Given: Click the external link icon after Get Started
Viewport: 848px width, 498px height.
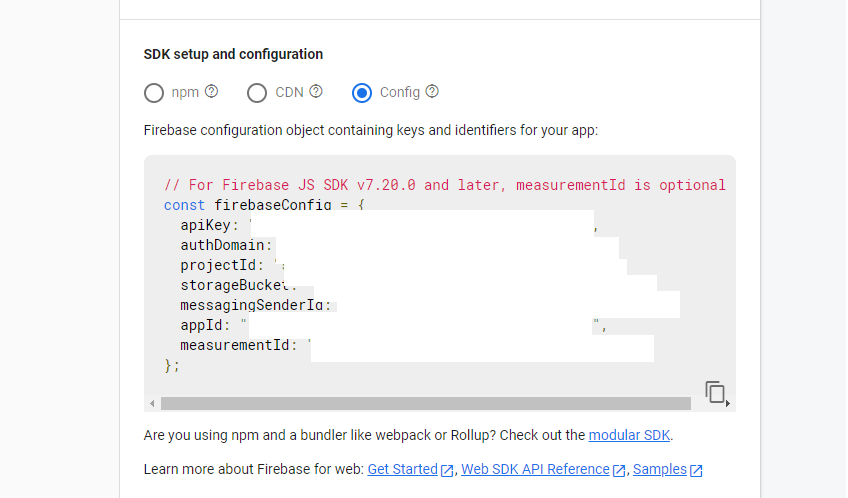Looking at the screenshot, I should (x=447, y=470).
